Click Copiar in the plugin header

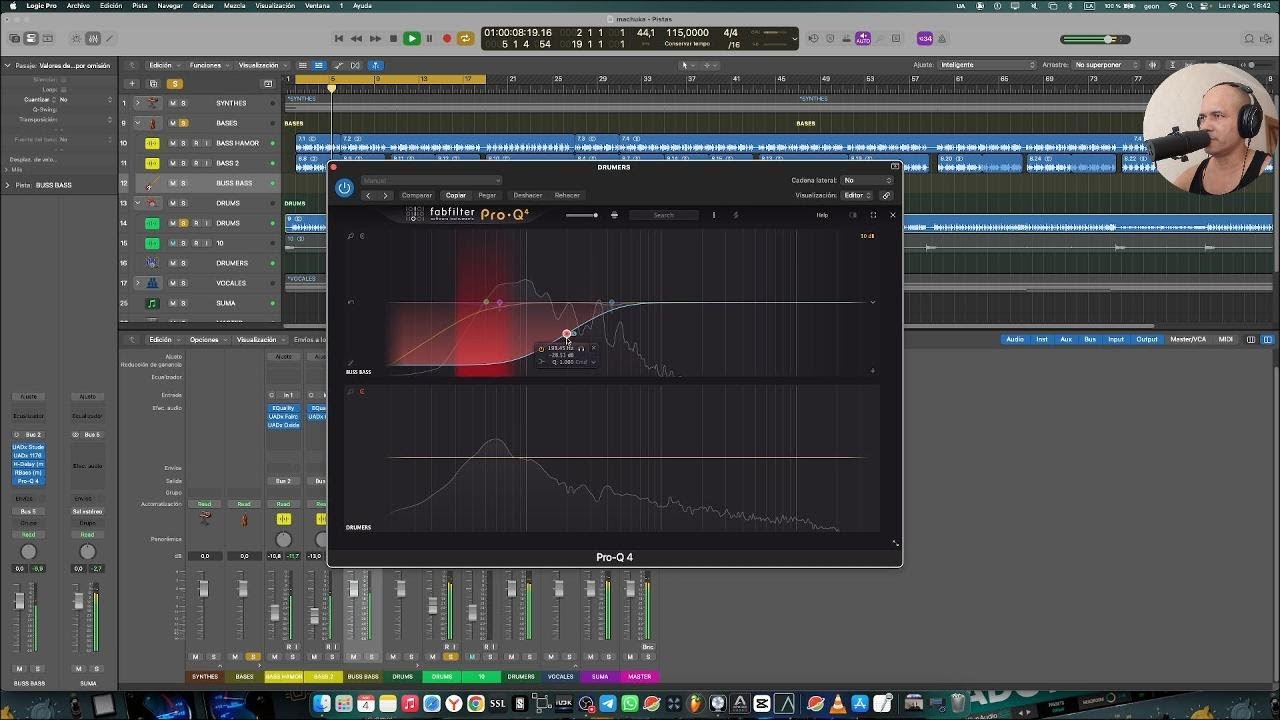(x=456, y=195)
